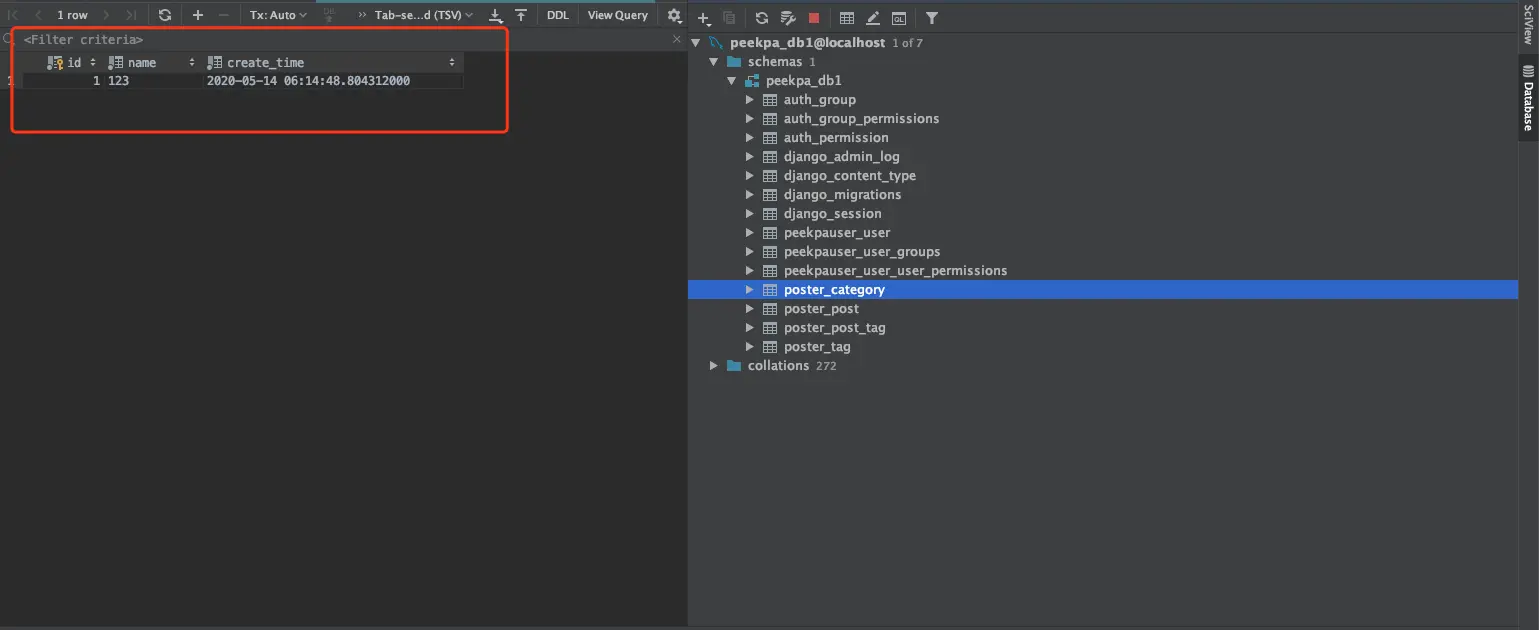
Task: Select the poster_tag table
Action: (x=817, y=347)
